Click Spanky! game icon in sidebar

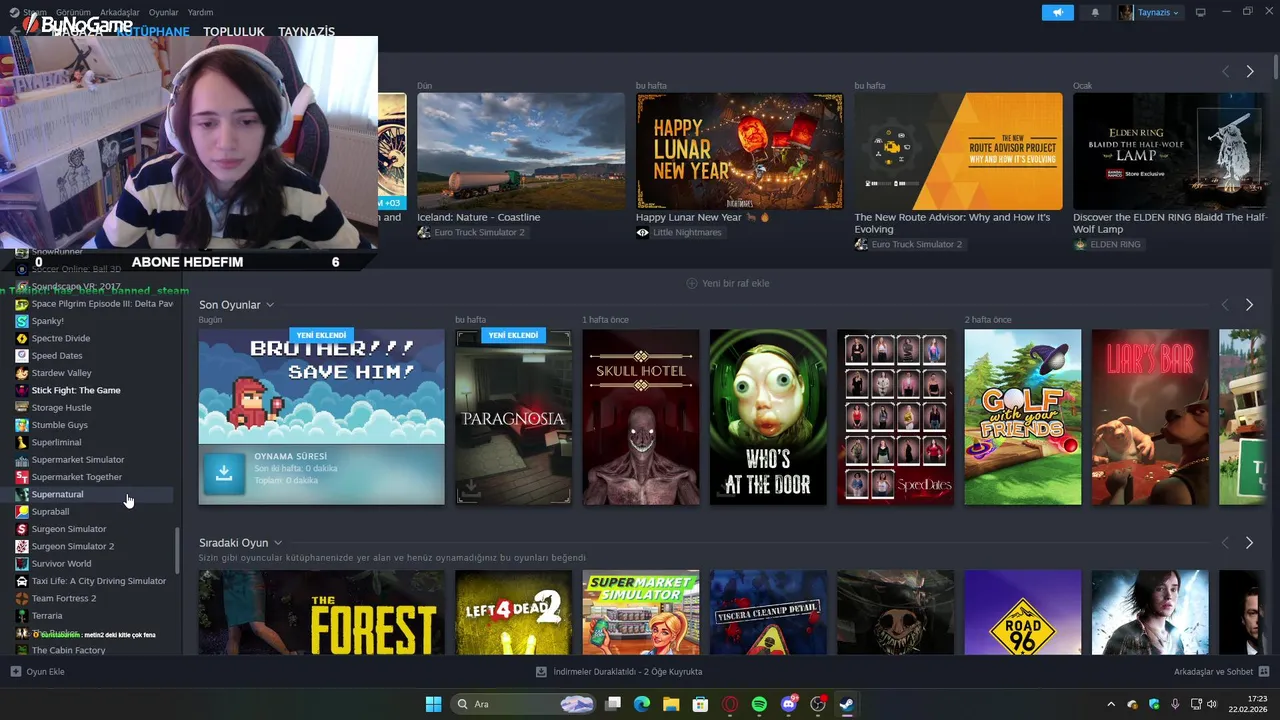pos(22,321)
